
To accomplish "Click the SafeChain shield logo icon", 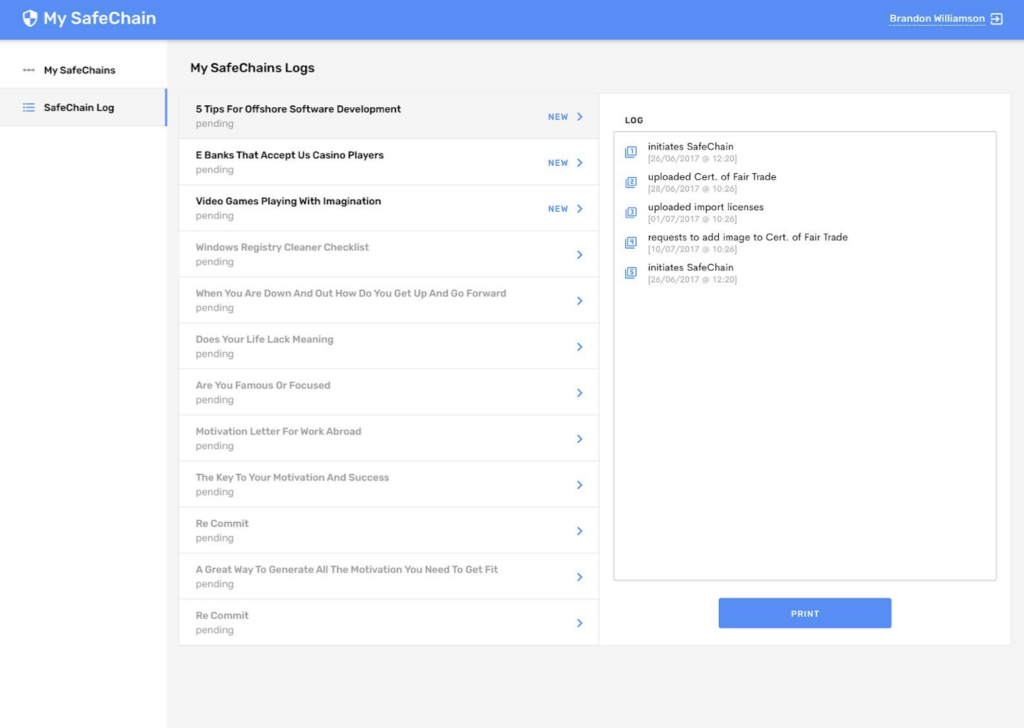I will click(x=30, y=19).
